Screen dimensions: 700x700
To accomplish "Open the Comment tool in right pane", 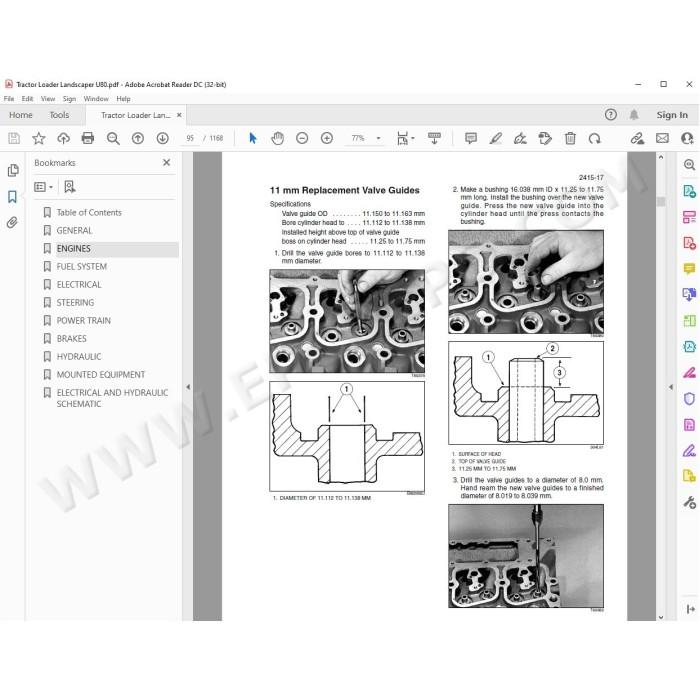I will click(x=689, y=269).
